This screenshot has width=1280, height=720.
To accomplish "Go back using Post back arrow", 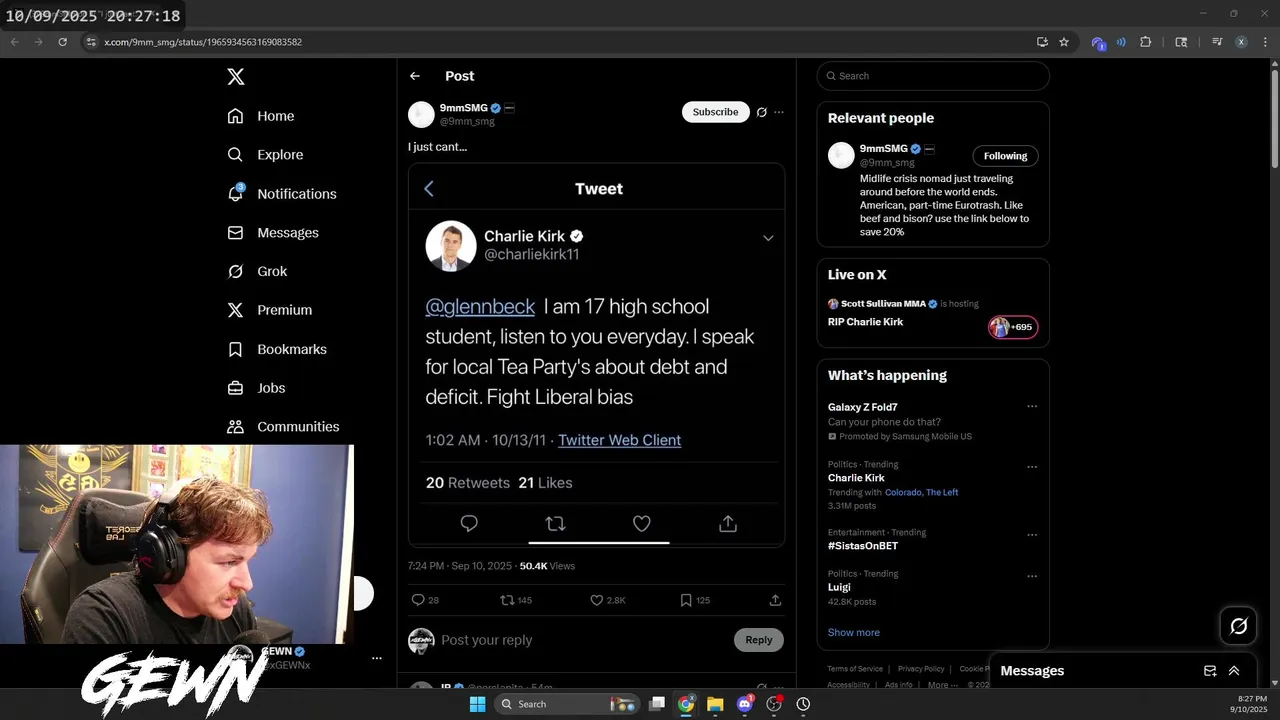I will point(415,76).
